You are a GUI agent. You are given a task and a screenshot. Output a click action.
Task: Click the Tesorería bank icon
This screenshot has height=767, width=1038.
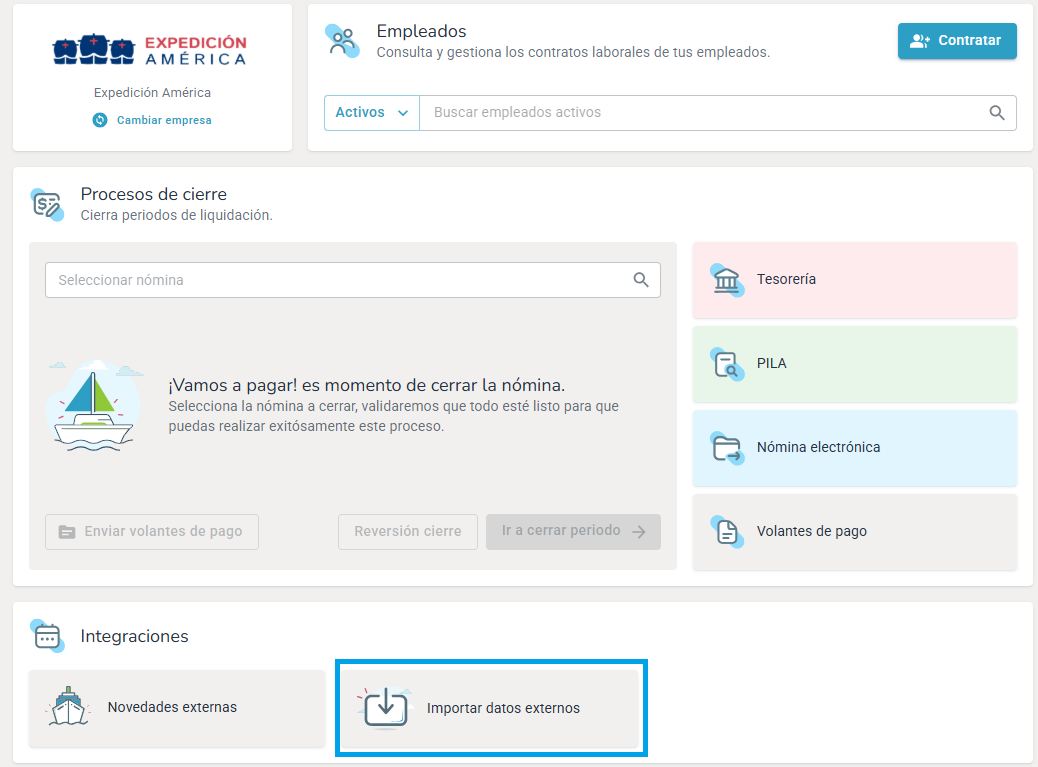tap(727, 280)
